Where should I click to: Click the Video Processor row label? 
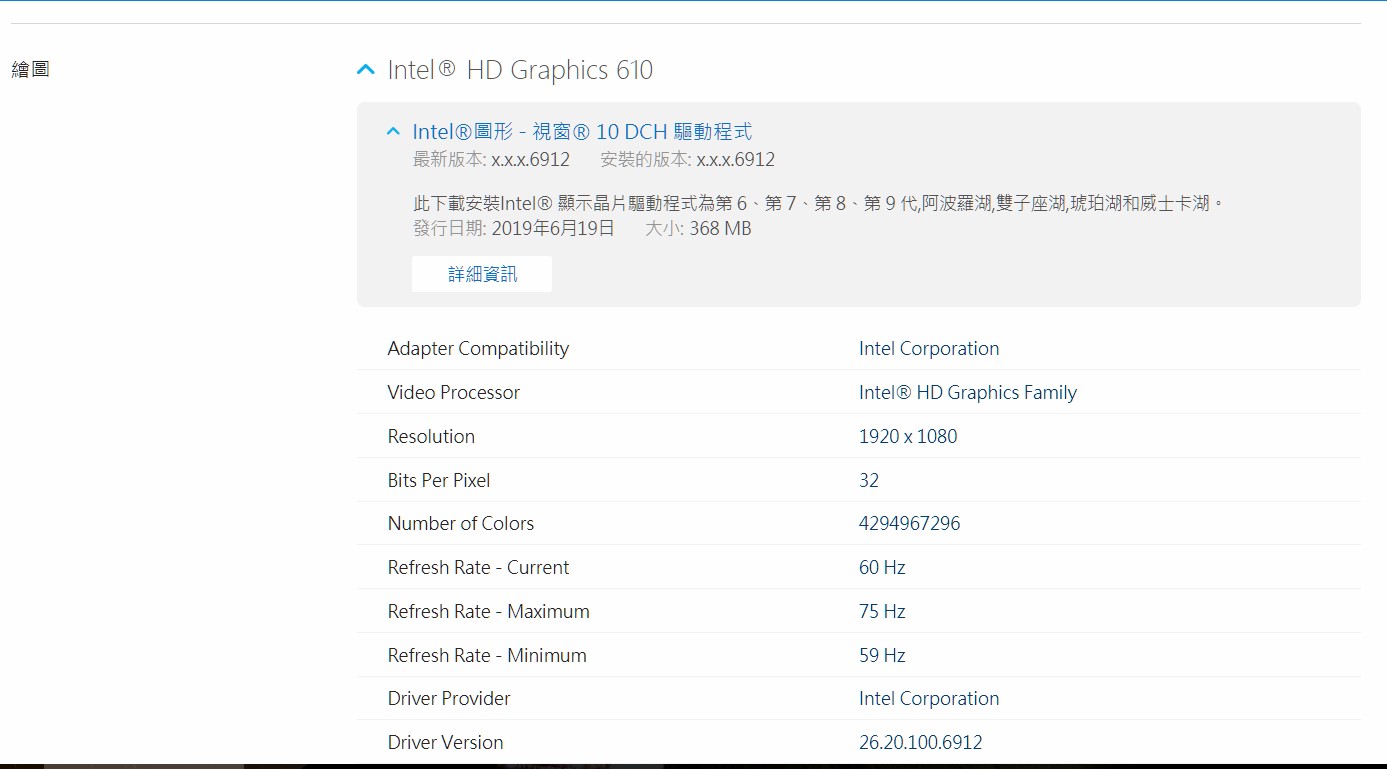[x=453, y=393]
